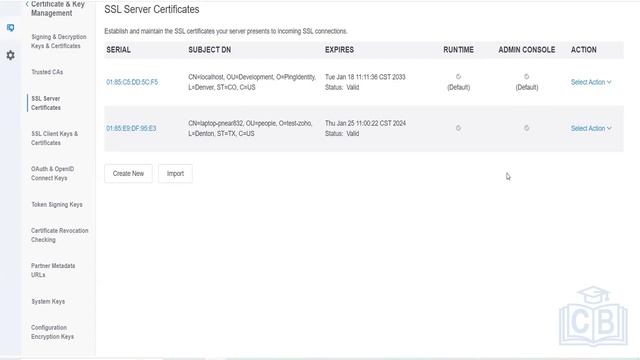Click the CN=localhost subject DN text
640x360 pixels.
pyautogui.click(x=252, y=82)
